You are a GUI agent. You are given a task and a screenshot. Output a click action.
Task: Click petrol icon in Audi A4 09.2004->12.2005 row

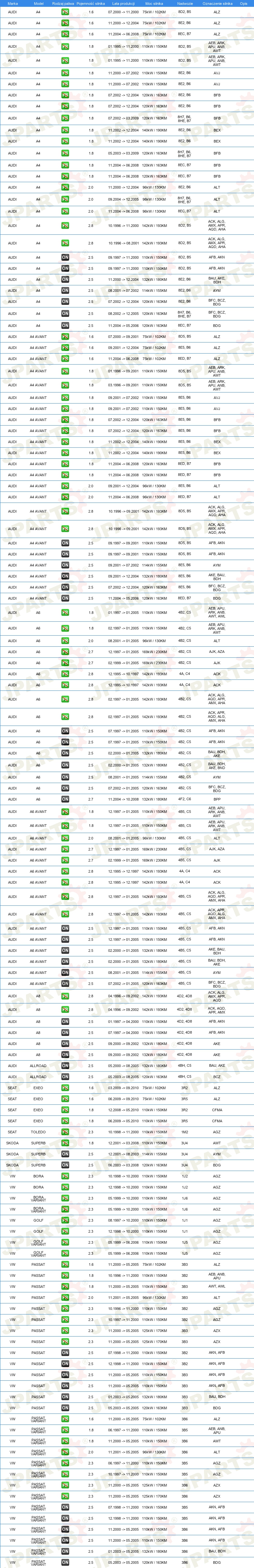point(65,200)
